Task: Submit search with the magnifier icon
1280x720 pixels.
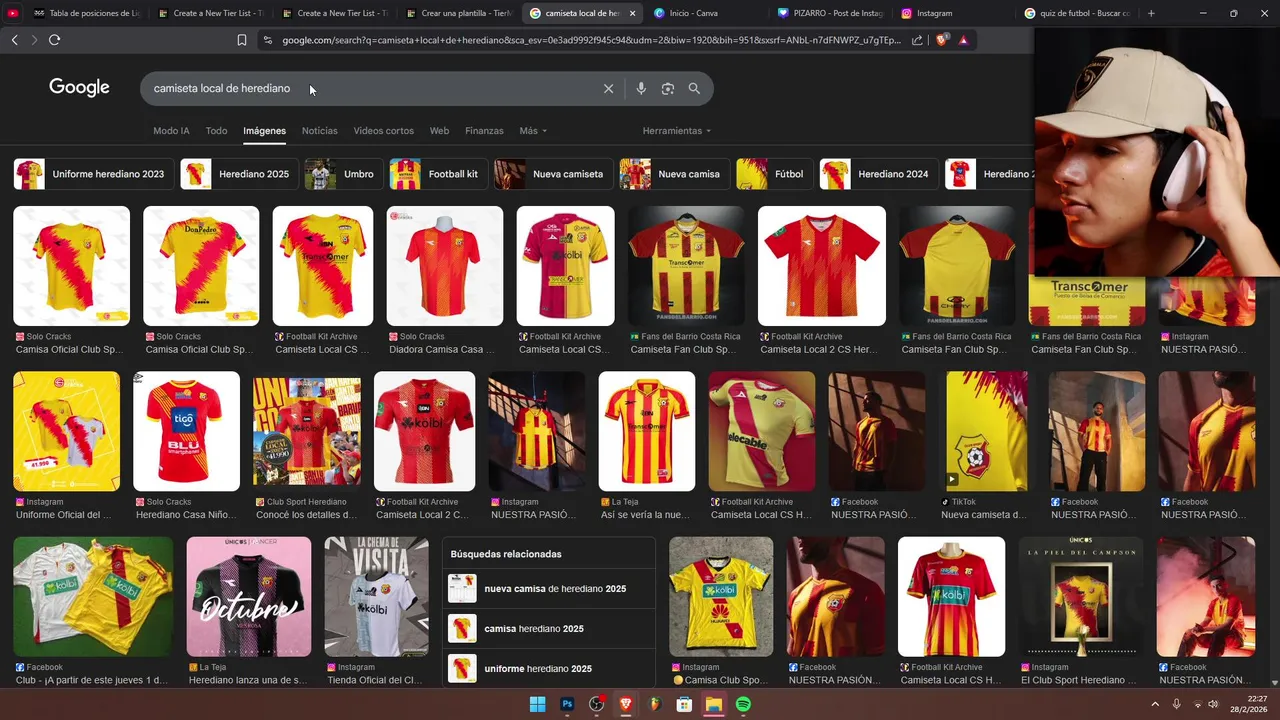Action: click(694, 89)
